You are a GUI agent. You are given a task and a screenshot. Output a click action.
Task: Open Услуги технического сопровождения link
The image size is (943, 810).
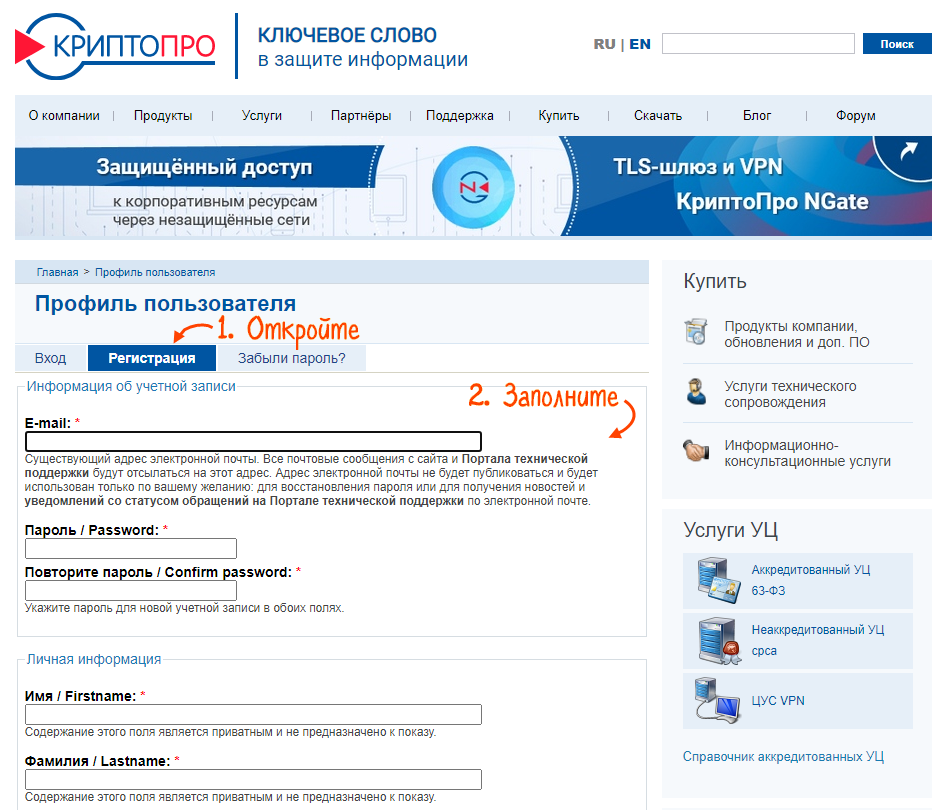(x=790, y=394)
